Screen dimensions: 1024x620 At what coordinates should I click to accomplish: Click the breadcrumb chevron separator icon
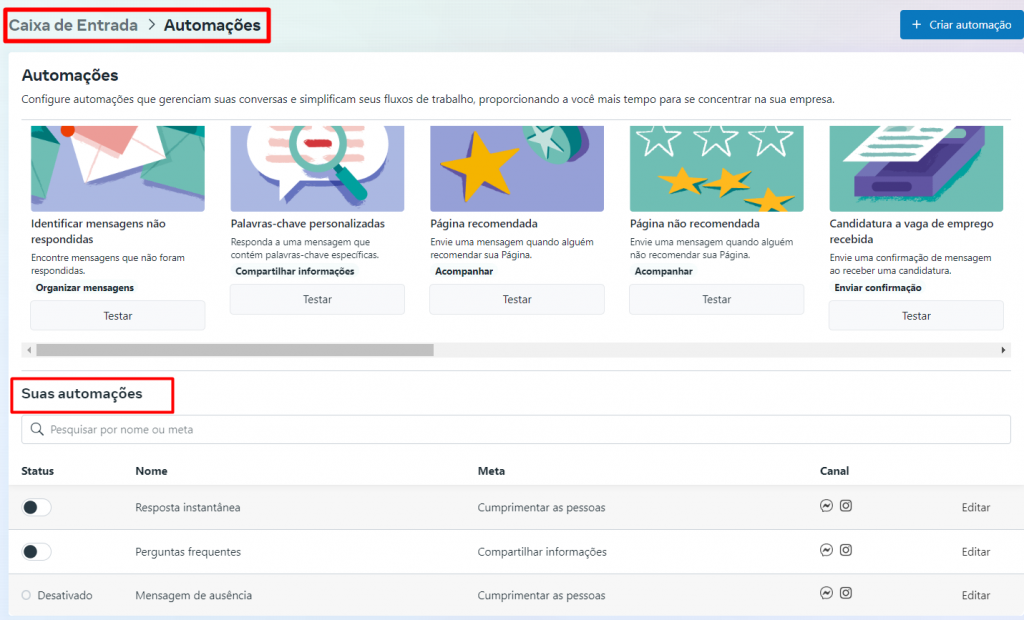(x=151, y=25)
